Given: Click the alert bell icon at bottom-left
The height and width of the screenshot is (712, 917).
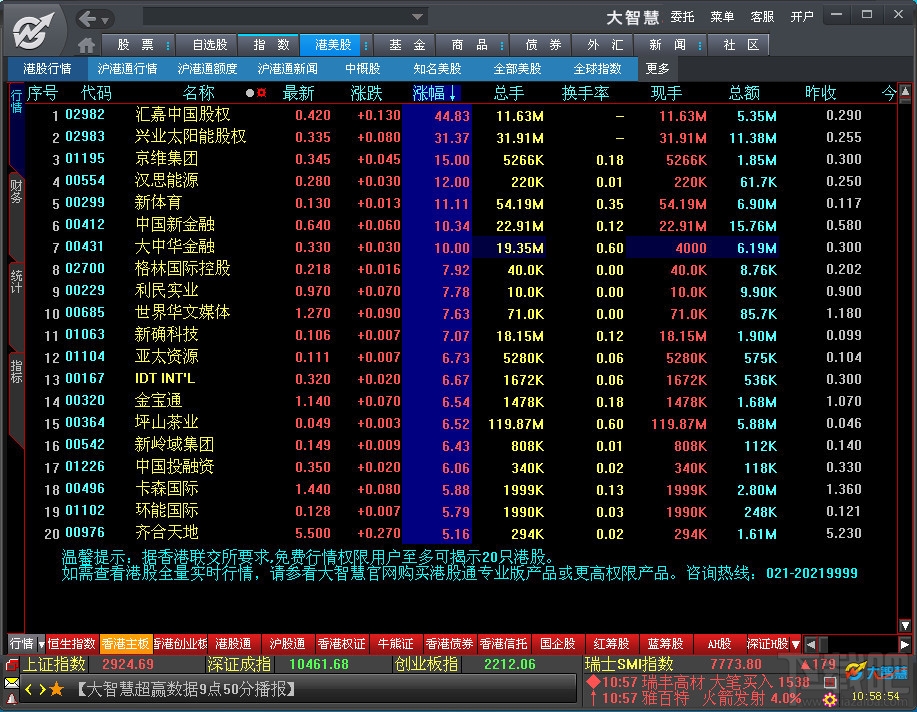Looking at the screenshot, I should point(11,698).
